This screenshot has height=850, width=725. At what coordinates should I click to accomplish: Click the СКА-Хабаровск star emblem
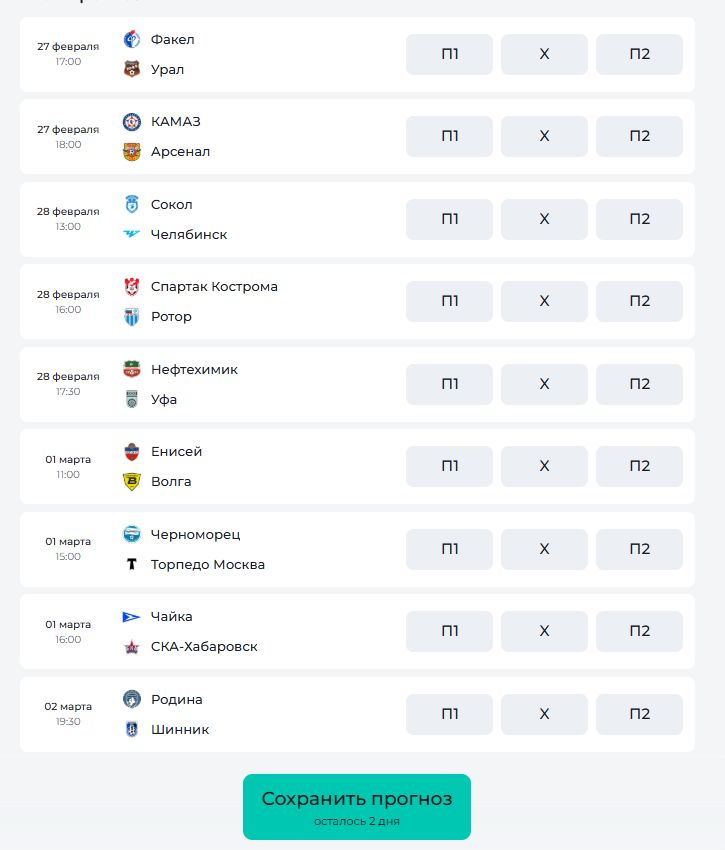point(132,647)
